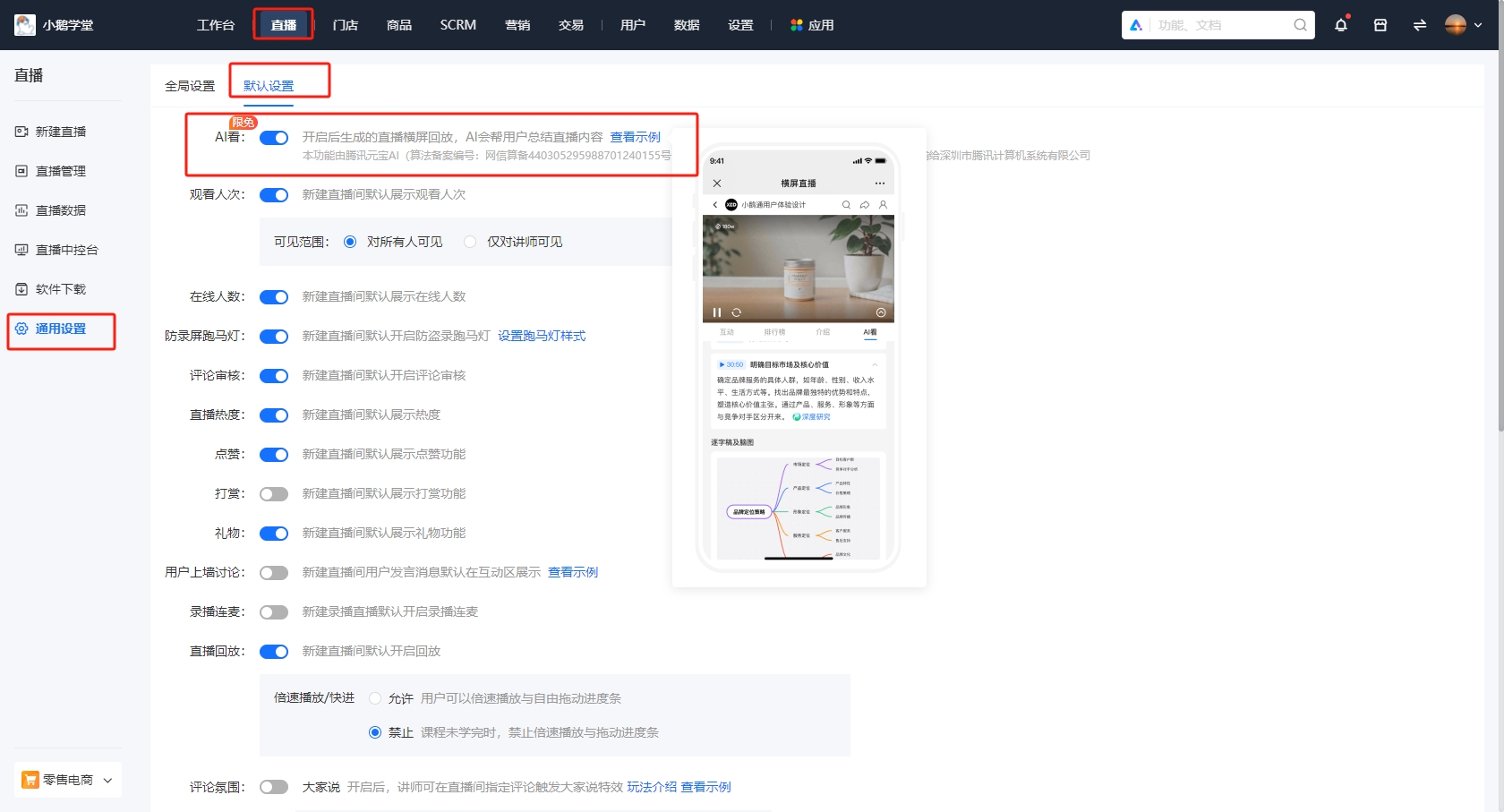Select the 直播管理 sidebar icon
The height and width of the screenshot is (812, 1504).
click(21, 170)
